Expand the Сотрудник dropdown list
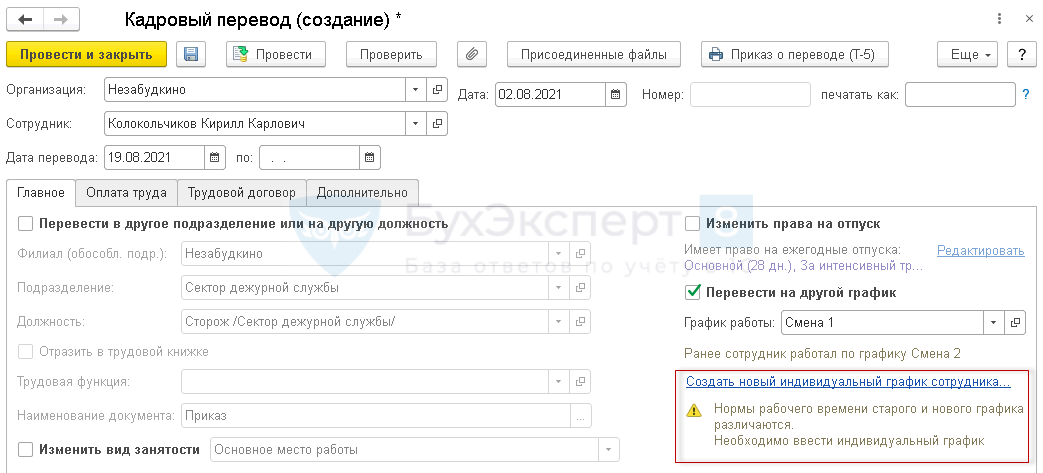Viewport: 1043px width, 473px height. point(416,124)
